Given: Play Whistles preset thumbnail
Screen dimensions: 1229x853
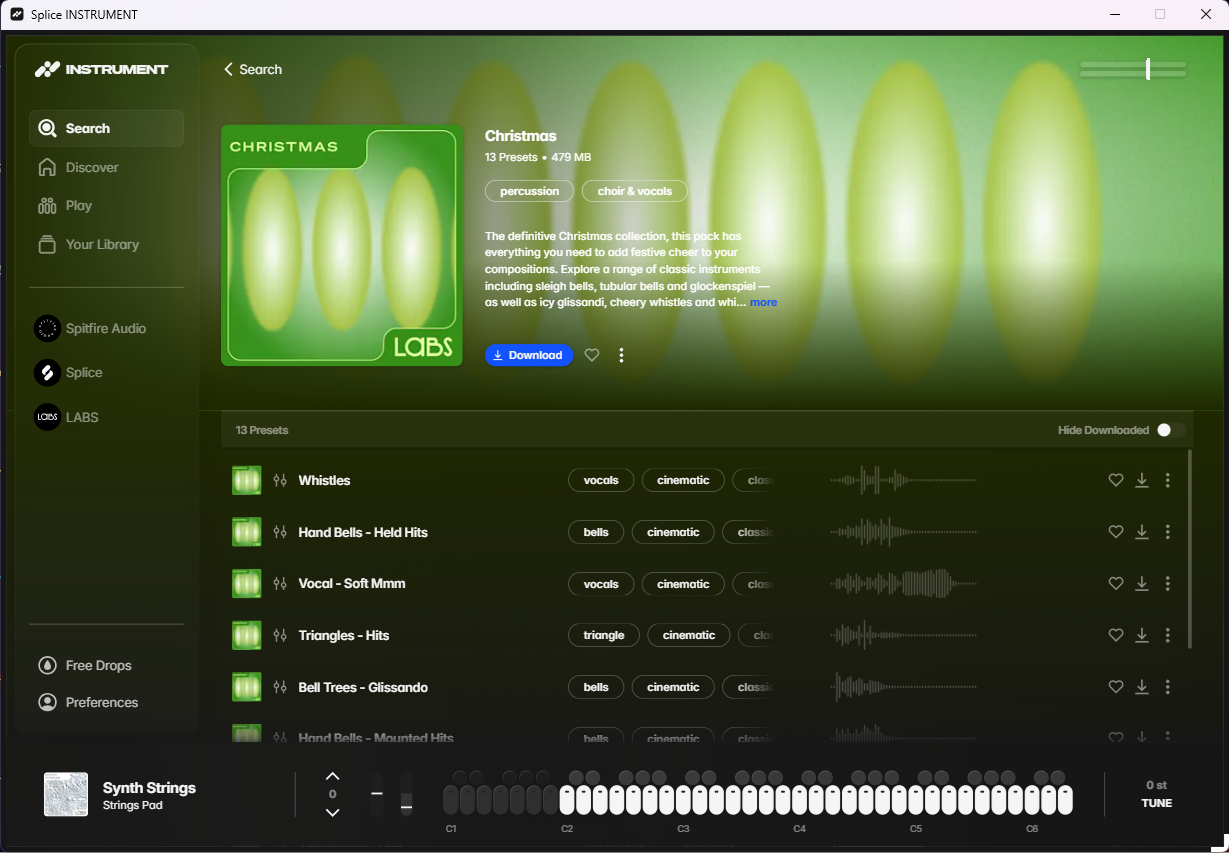Looking at the screenshot, I should point(246,480).
